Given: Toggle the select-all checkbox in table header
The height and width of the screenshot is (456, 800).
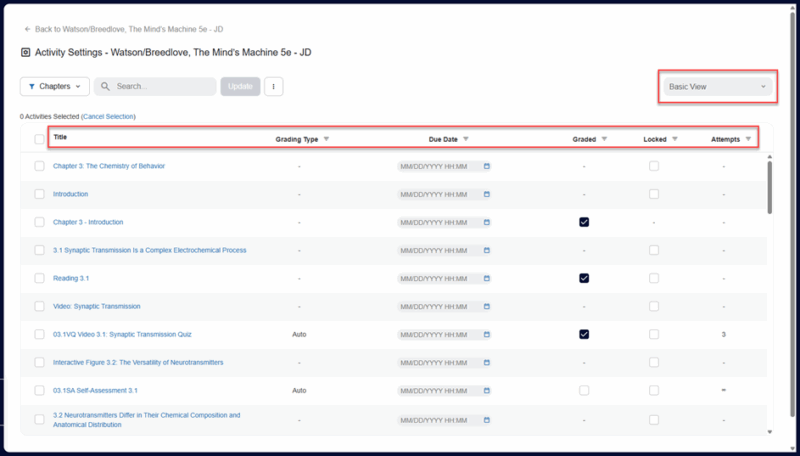Looking at the screenshot, I should pos(39,139).
